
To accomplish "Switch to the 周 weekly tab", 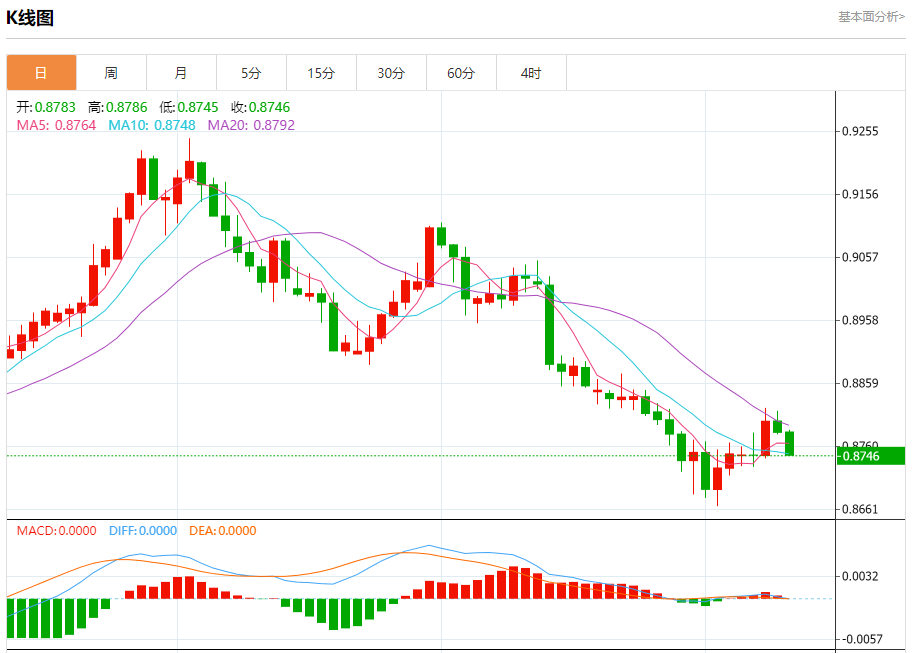I will tap(111, 73).
